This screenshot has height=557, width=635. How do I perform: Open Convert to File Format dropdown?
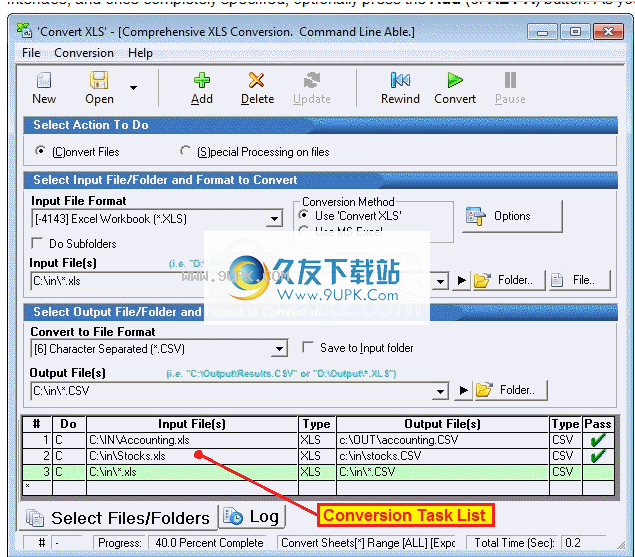click(x=279, y=349)
